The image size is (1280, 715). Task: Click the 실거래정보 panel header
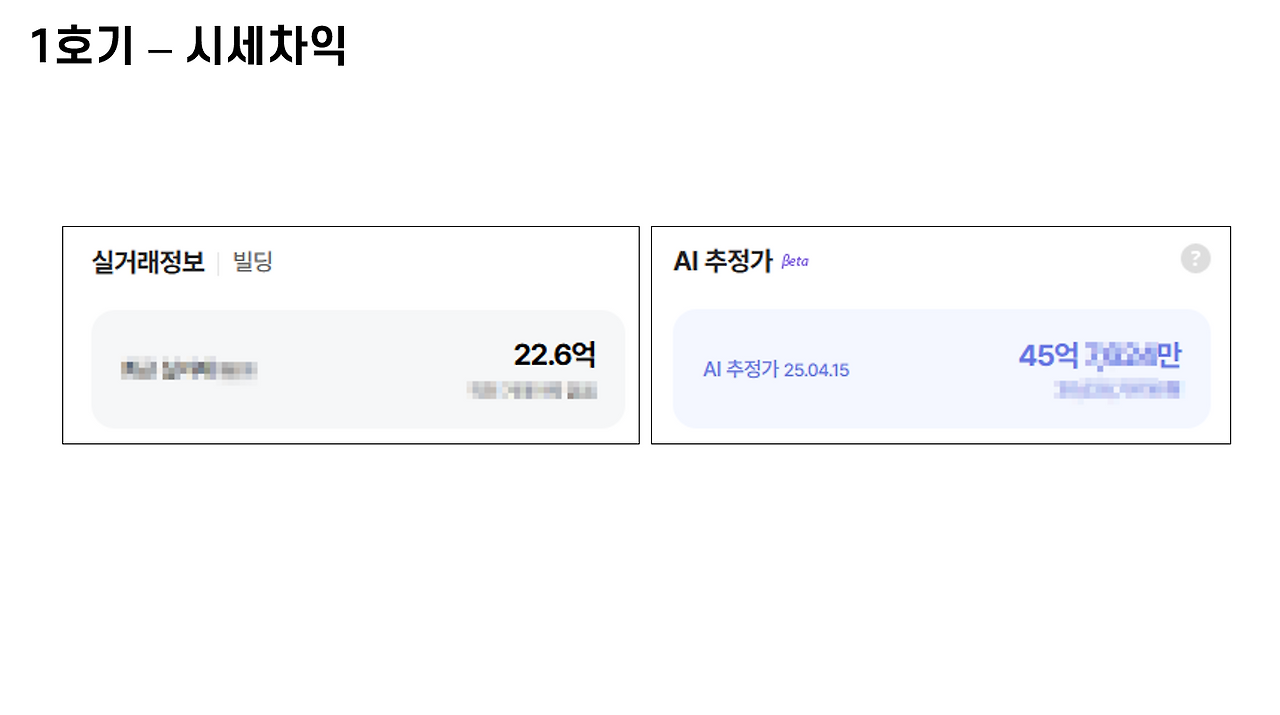146,262
